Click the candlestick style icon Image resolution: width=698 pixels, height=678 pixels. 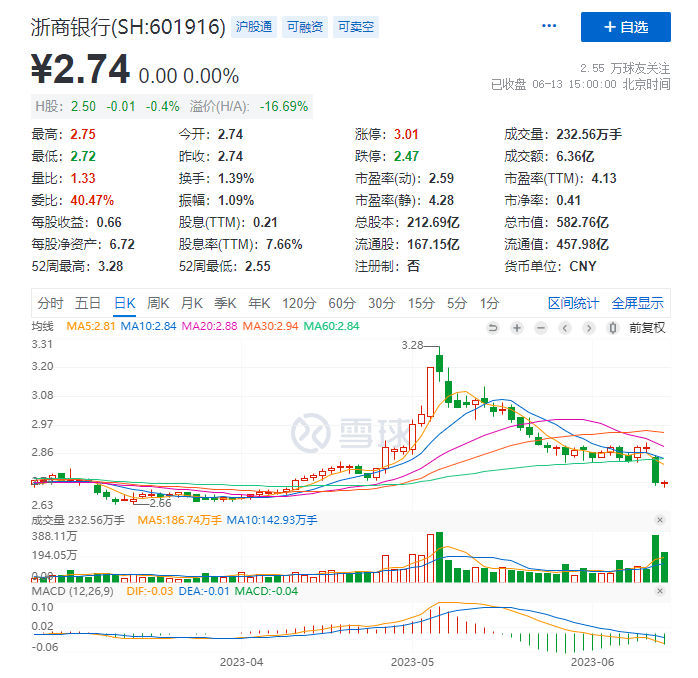click(x=613, y=328)
